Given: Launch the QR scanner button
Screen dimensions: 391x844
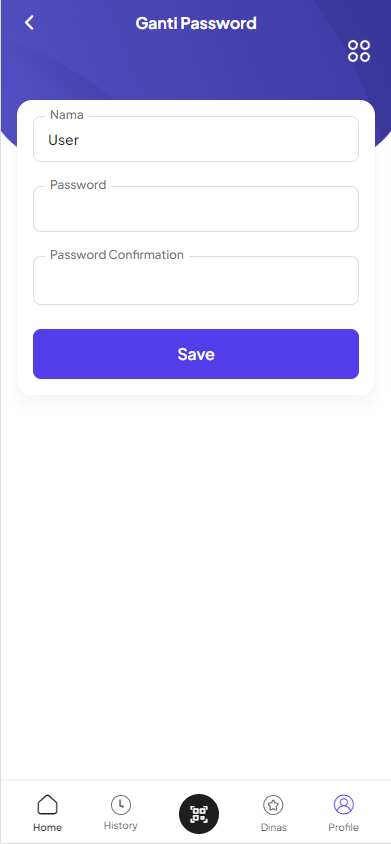Looking at the screenshot, I should 199,814.
